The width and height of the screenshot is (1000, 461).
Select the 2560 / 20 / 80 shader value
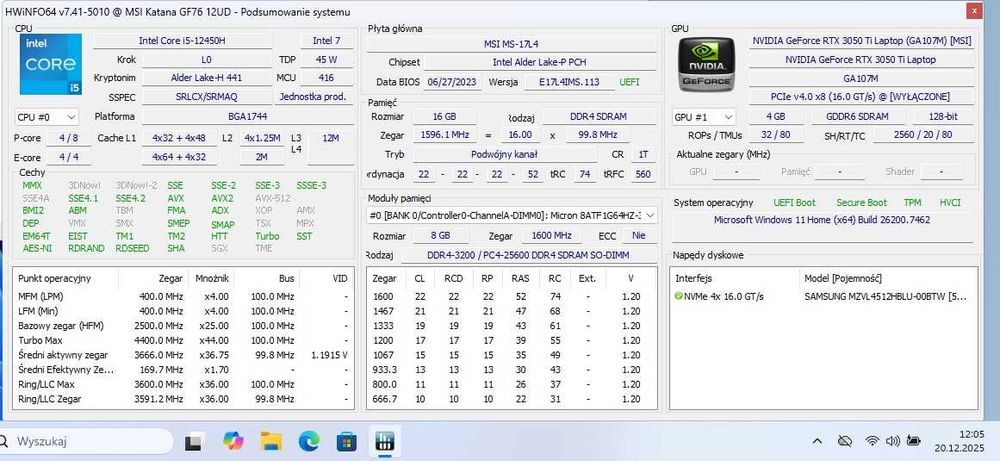923,135
